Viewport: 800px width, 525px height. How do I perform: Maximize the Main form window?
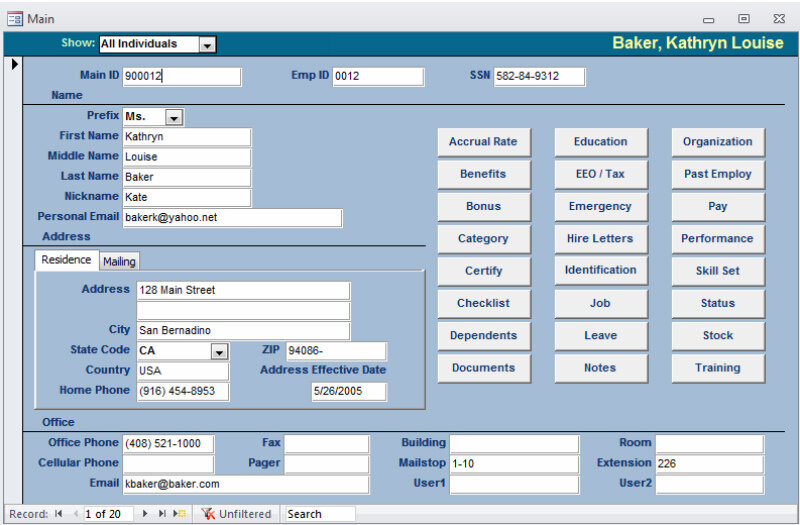(x=744, y=18)
